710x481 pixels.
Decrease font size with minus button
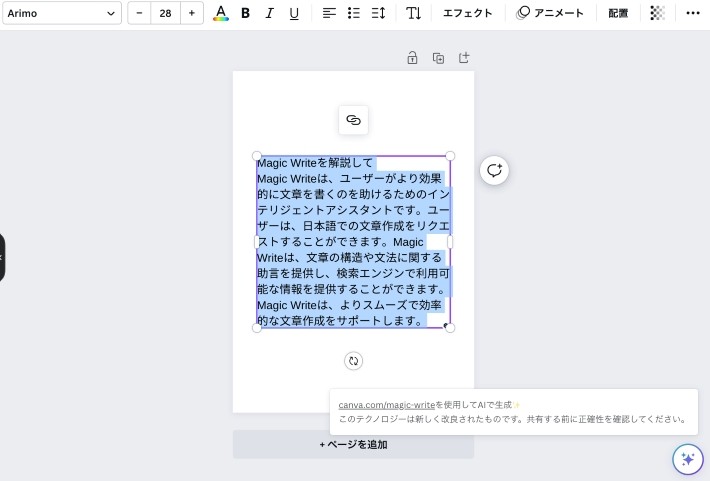[x=139, y=13]
